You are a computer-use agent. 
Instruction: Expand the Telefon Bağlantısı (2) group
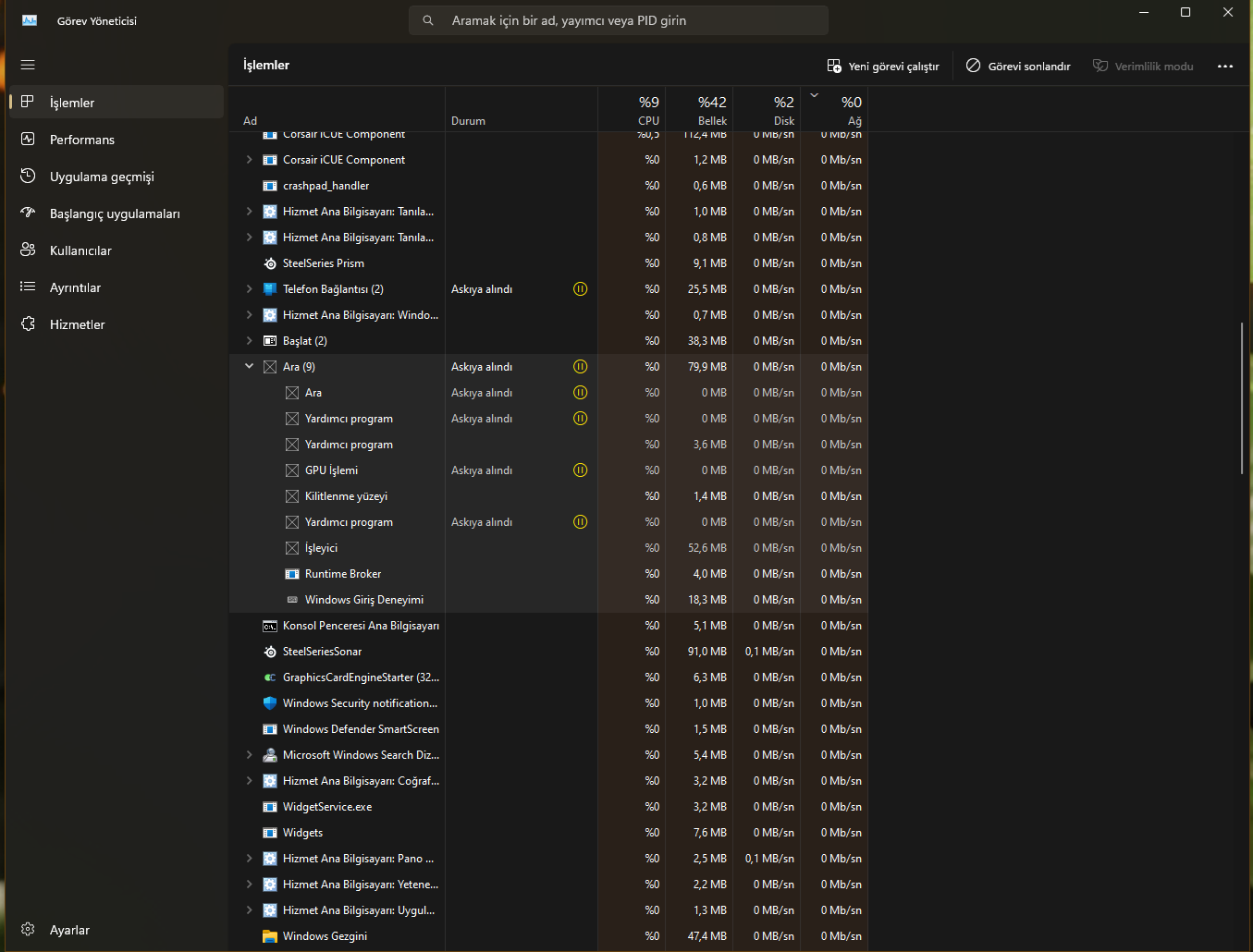coord(249,289)
